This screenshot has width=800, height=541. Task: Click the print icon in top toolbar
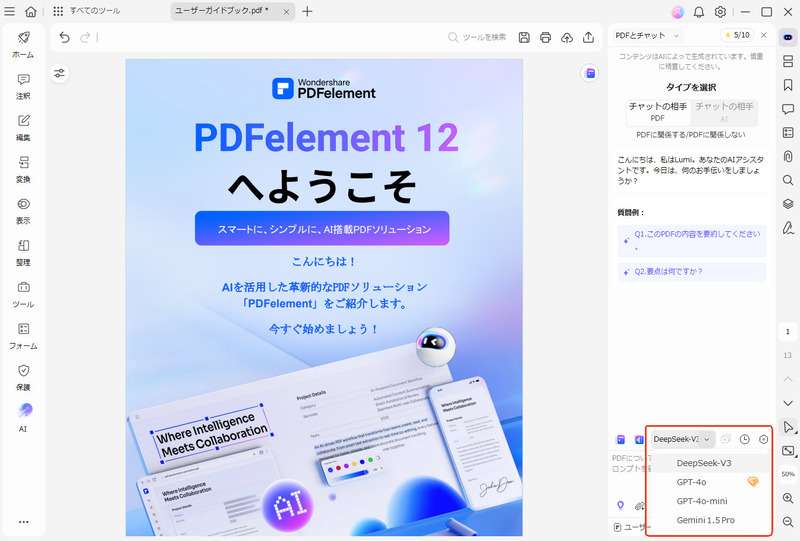coord(545,38)
